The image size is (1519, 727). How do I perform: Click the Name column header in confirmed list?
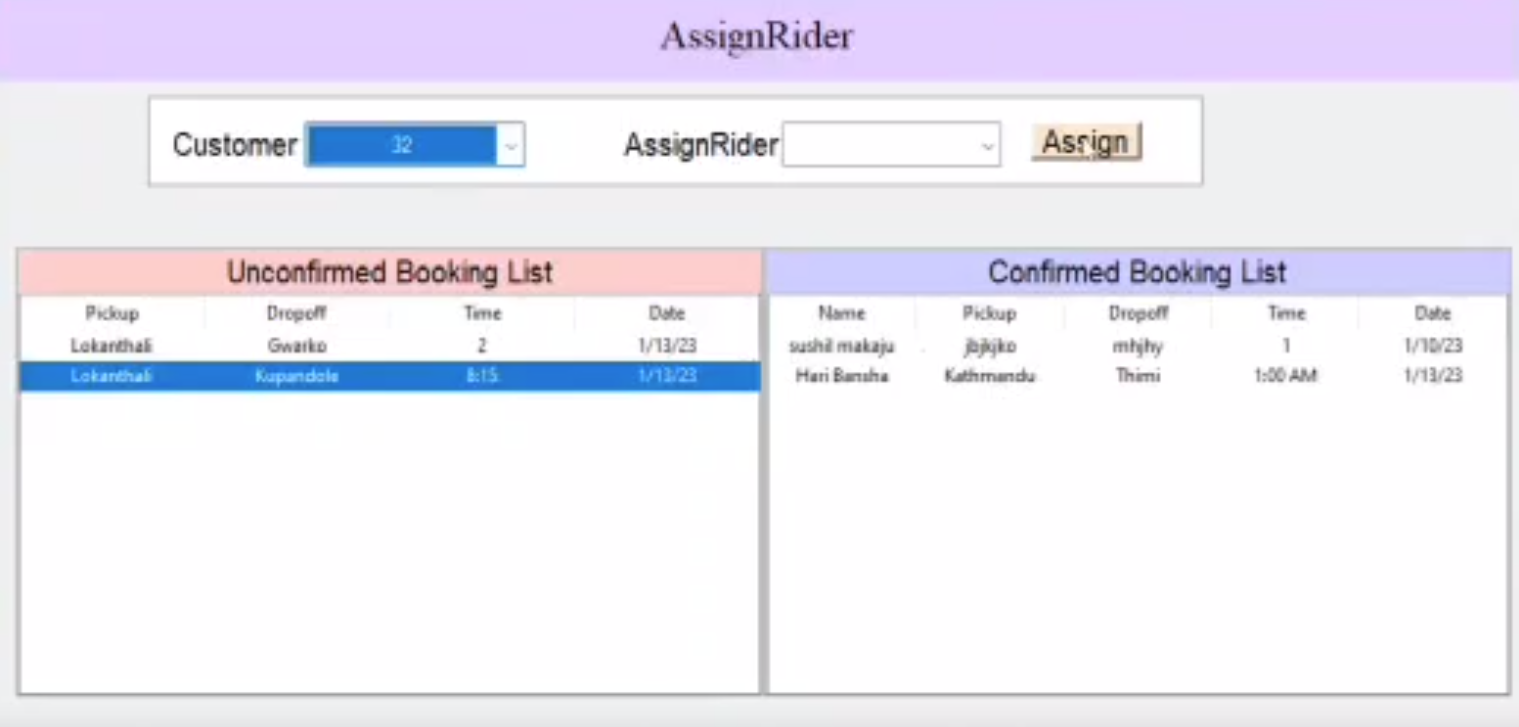[x=841, y=314]
